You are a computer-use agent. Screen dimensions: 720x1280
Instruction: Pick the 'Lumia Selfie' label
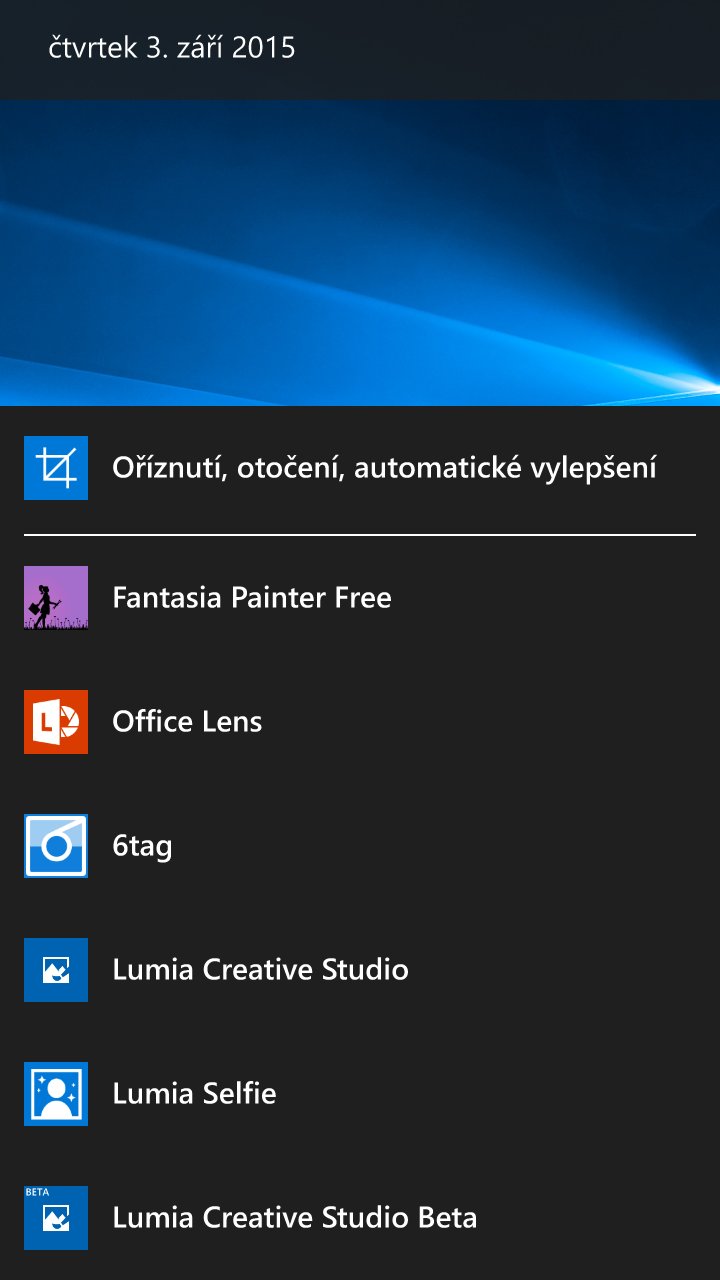[194, 1094]
